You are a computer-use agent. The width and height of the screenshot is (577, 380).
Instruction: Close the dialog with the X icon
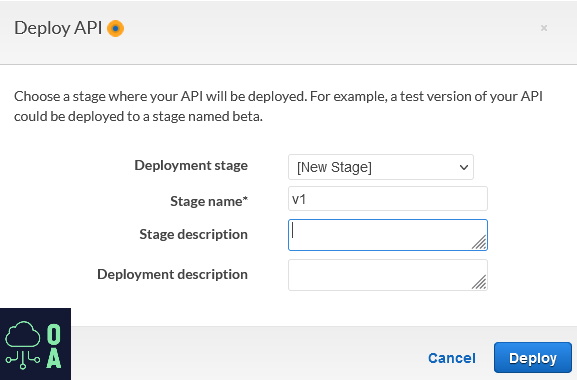tap(544, 28)
